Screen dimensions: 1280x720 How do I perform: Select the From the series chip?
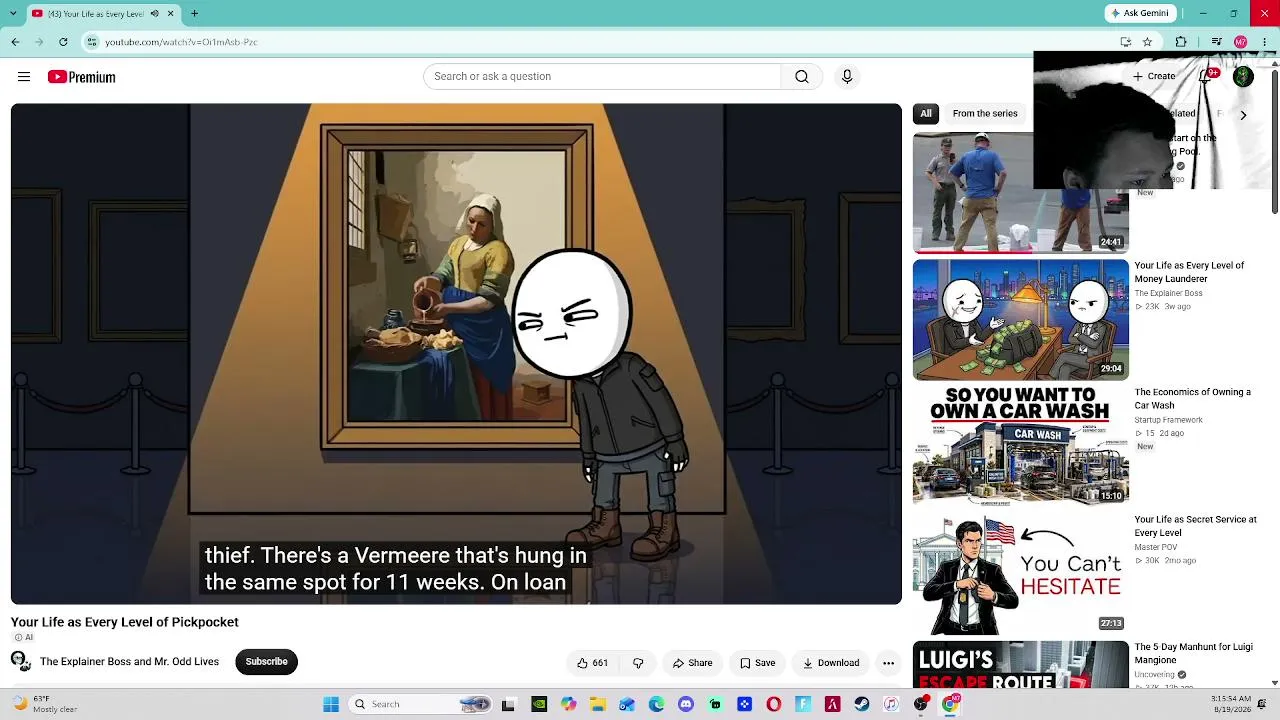click(x=985, y=114)
